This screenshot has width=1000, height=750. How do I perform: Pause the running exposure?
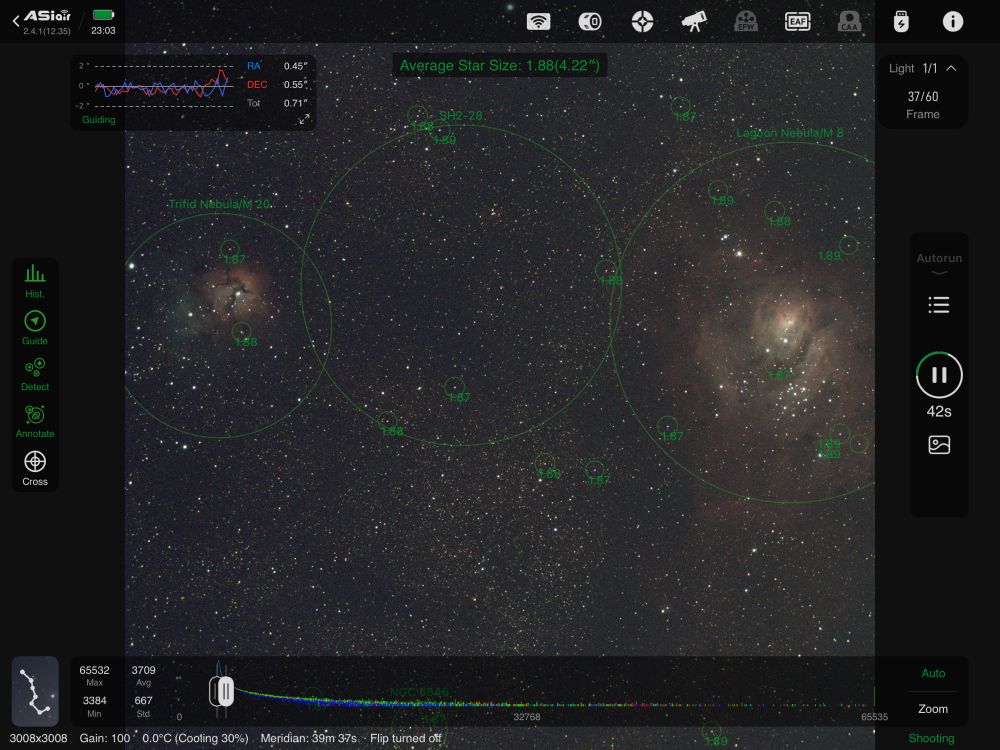tap(939, 375)
